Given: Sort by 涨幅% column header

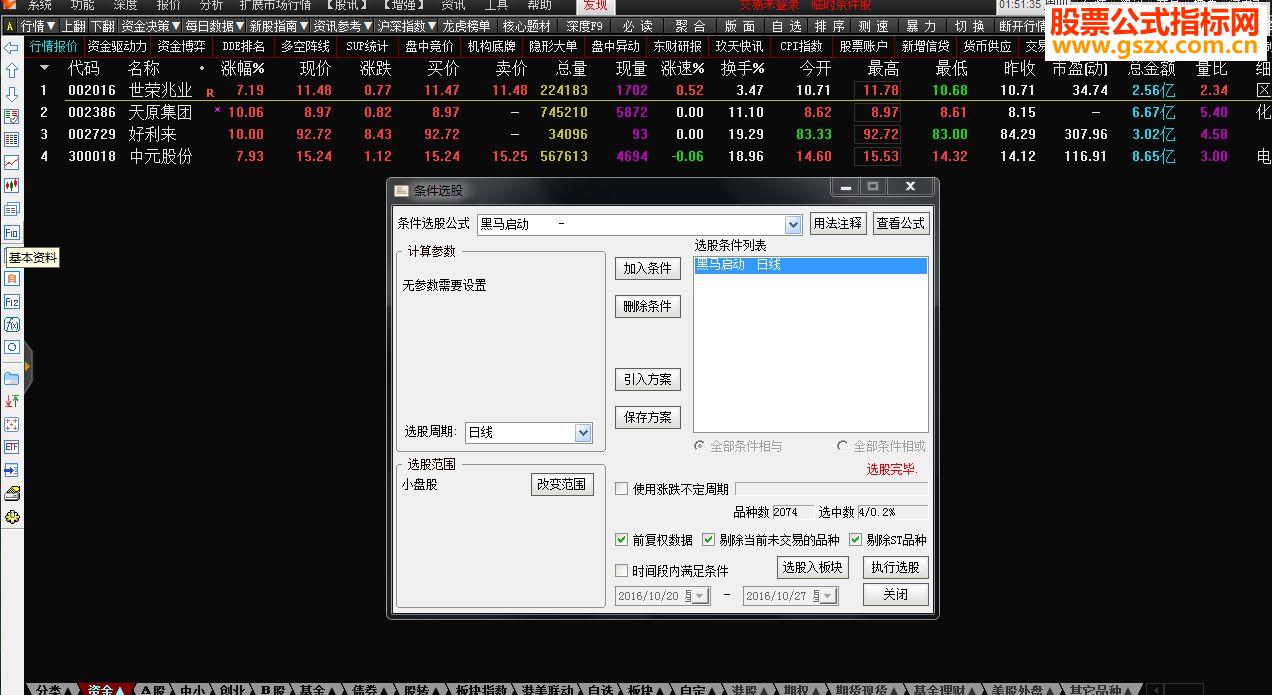Looking at the screenshot, I should 242,68.
